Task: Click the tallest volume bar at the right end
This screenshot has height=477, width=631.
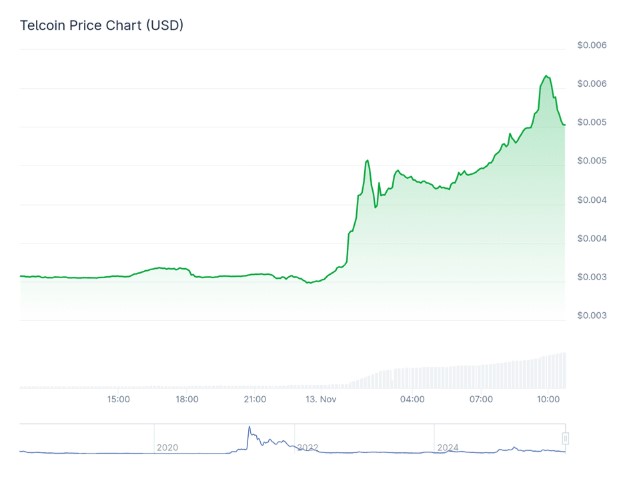Action: coord(564,370)
